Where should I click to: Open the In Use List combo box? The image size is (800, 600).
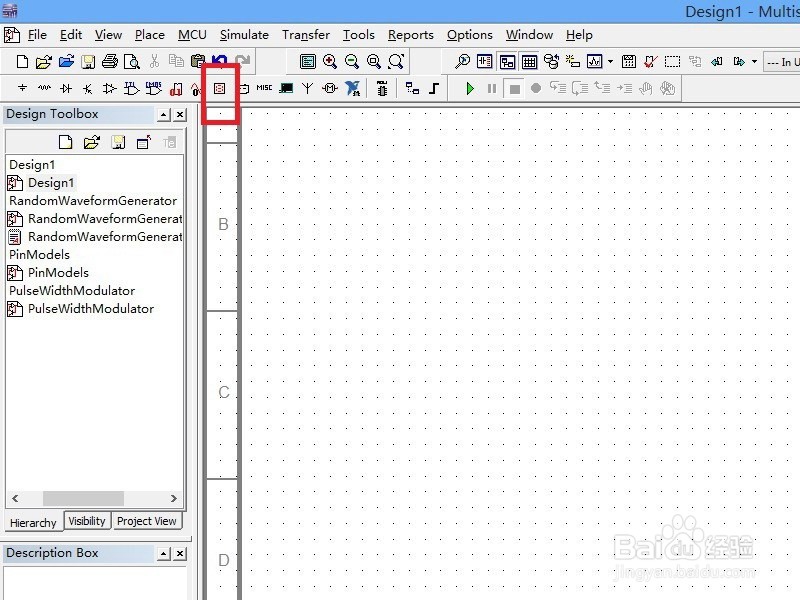click(782, 62)
